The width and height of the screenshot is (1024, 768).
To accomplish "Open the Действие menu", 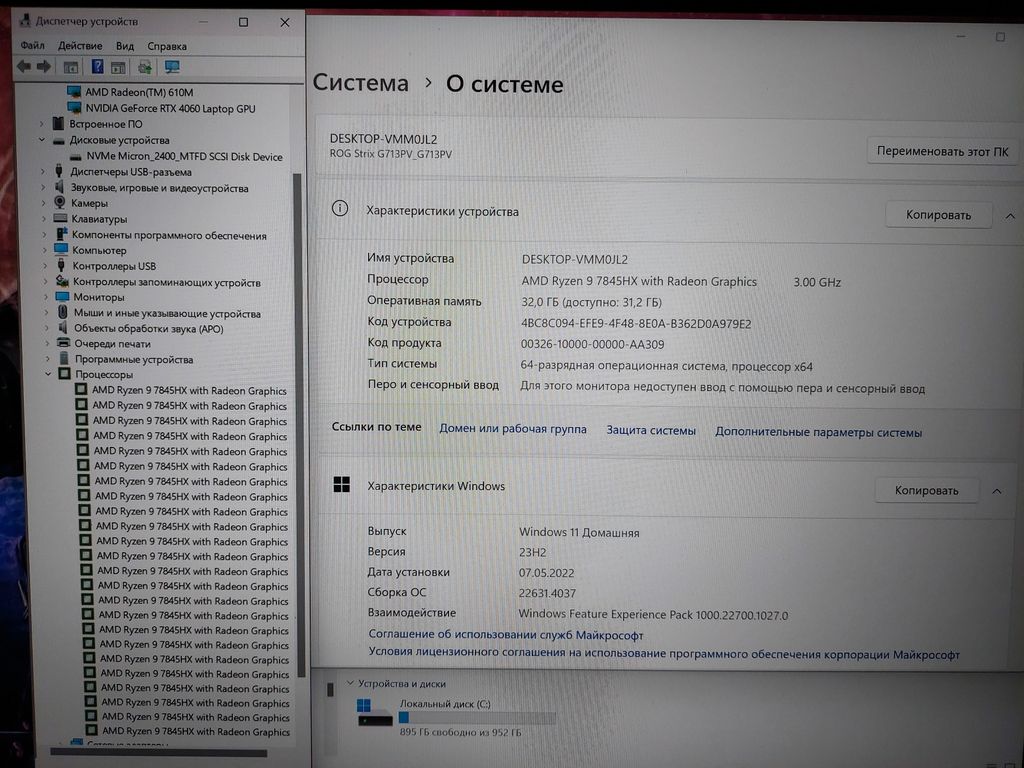I will point(80,46).
